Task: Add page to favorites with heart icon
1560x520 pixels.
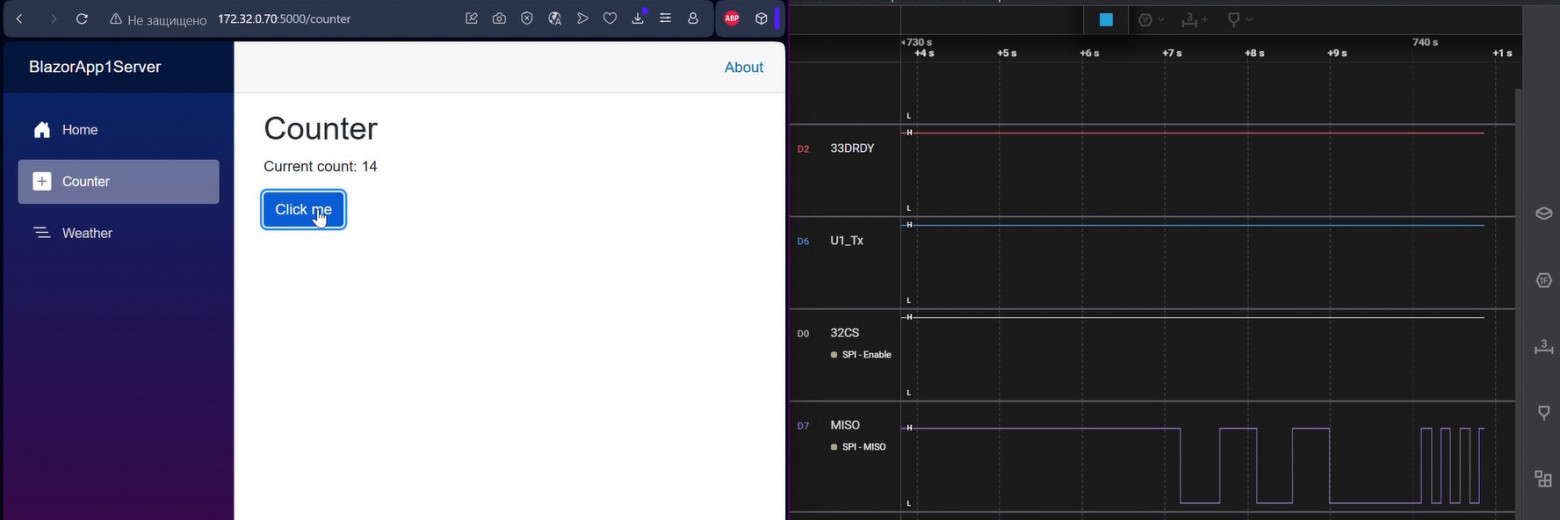Action: [x=610, y=19]
